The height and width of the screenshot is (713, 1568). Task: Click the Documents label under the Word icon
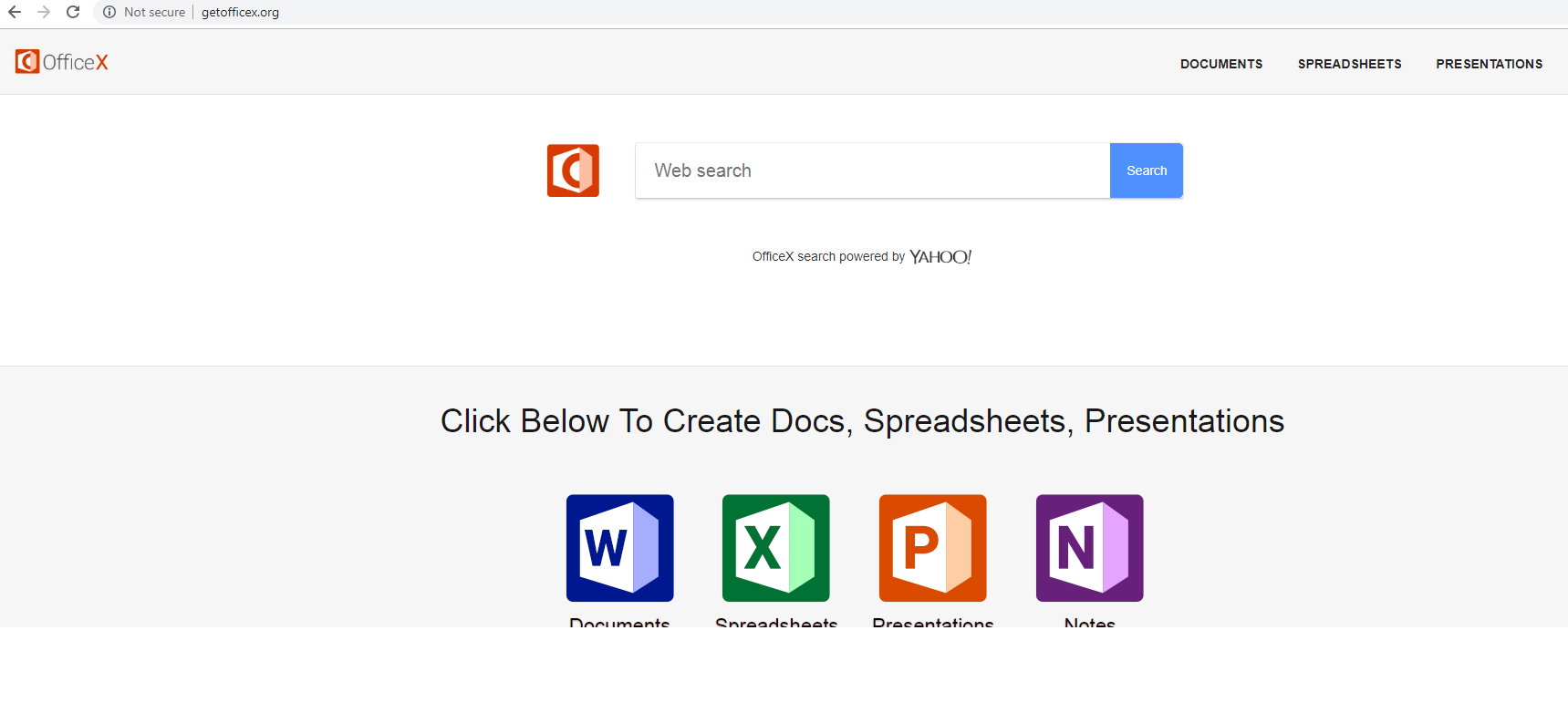tap(620, 622)
